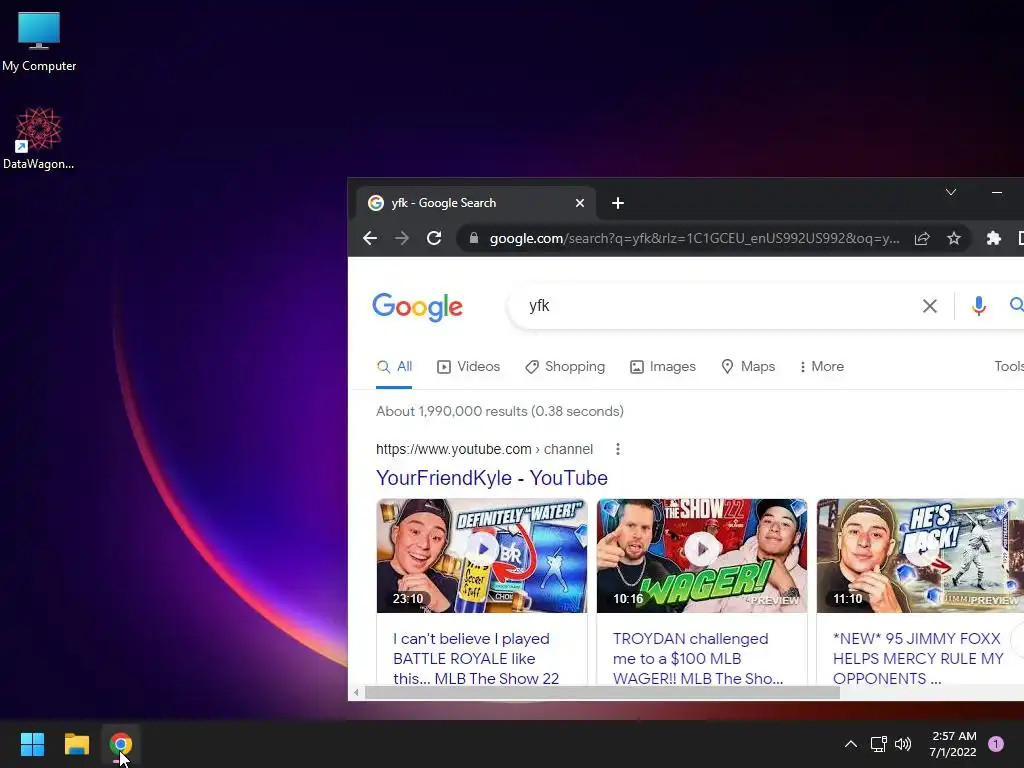The height and width of the screenshot is (768, 1024).
Task: Click the address bar URL
Action: pyautogui.click(x=694, y=238)
